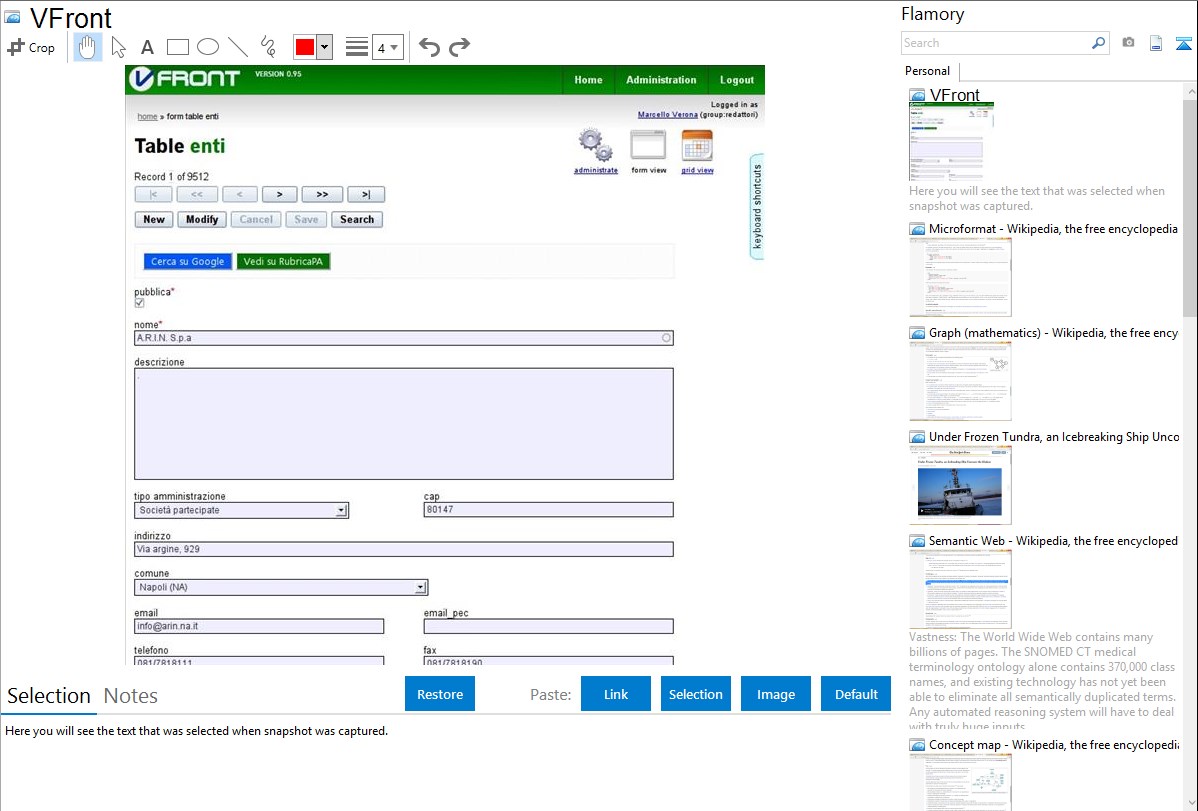Expand the tipo amministrazione dropdown
The height and width of the screenshot is (811, 1198).
341,510
